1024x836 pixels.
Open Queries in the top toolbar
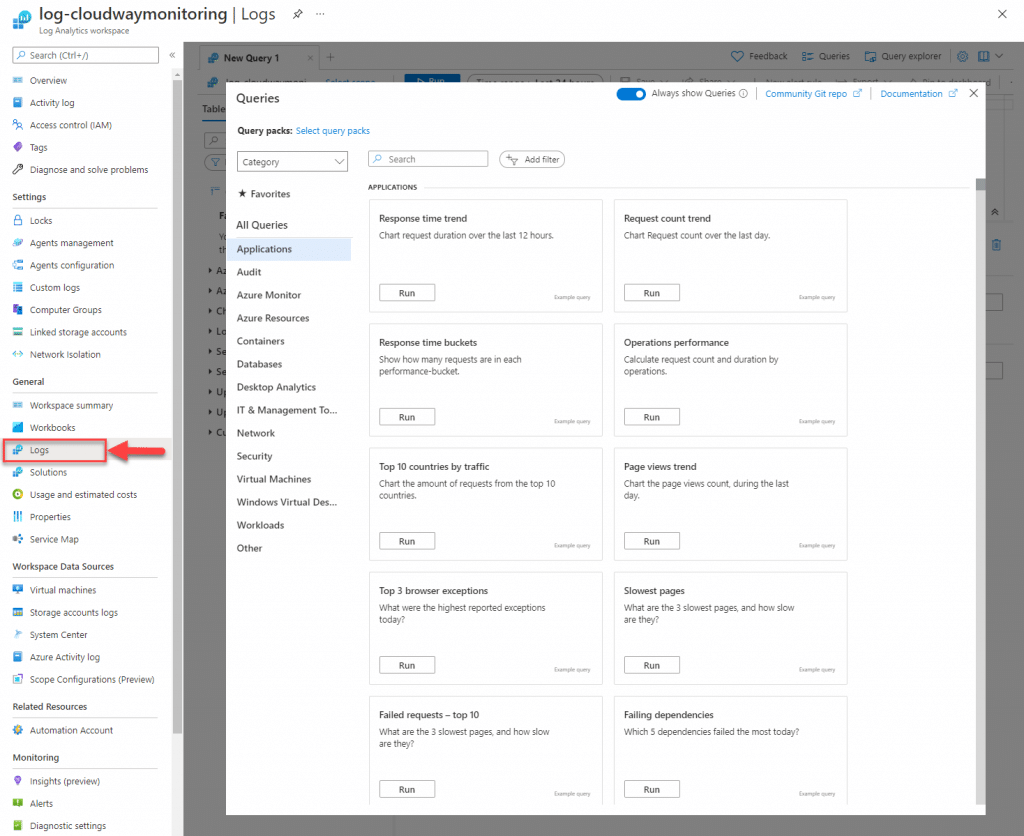pyautogui.click(x=826, y=56)
